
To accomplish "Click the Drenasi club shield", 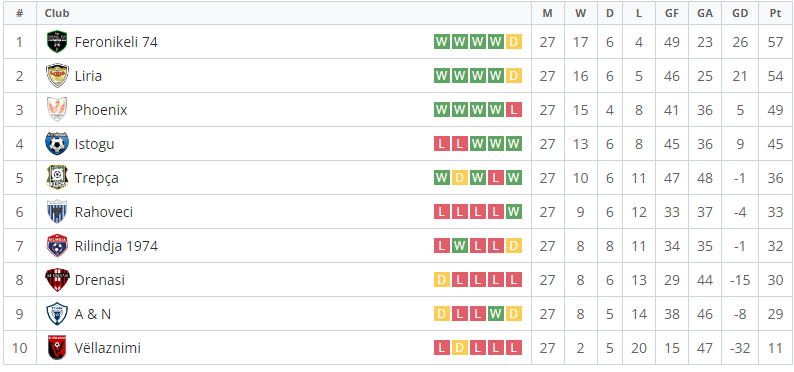I will pos(57,280).
